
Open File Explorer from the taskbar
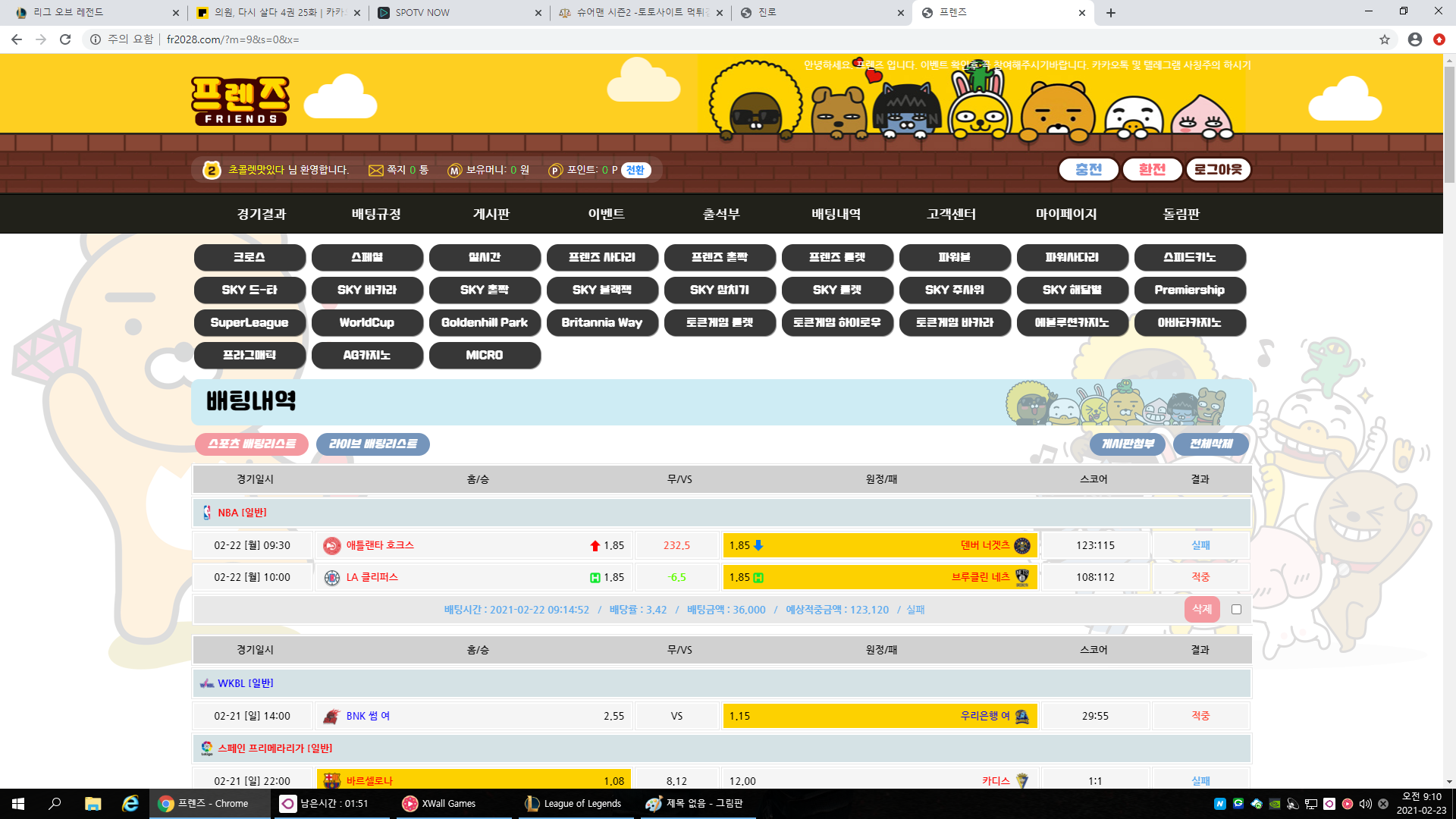93,804
